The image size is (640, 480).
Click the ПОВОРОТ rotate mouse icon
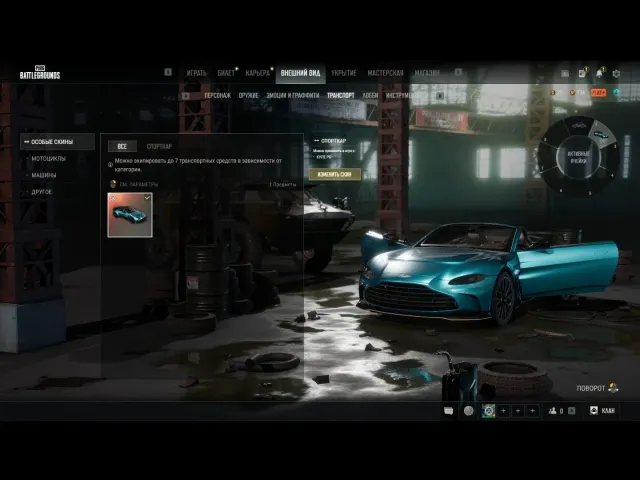(613, 388)
